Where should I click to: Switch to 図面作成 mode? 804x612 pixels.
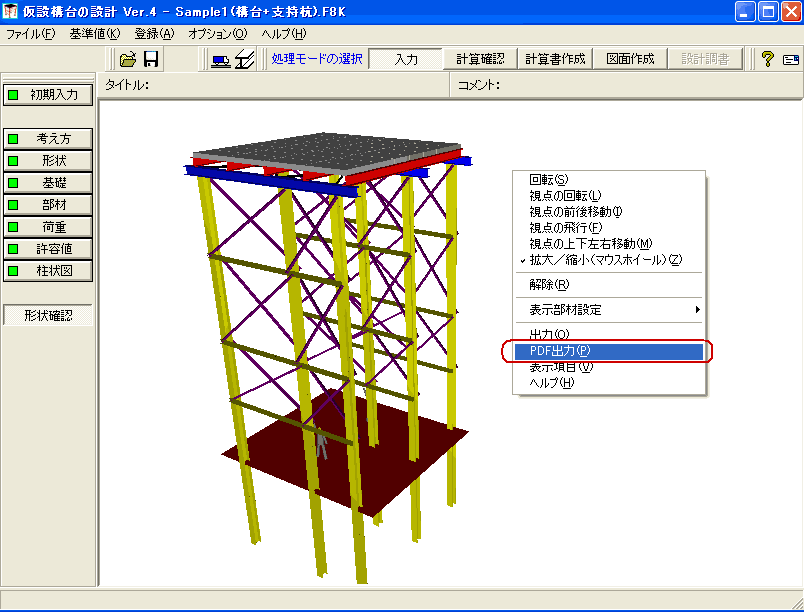[x=630, y=59]
